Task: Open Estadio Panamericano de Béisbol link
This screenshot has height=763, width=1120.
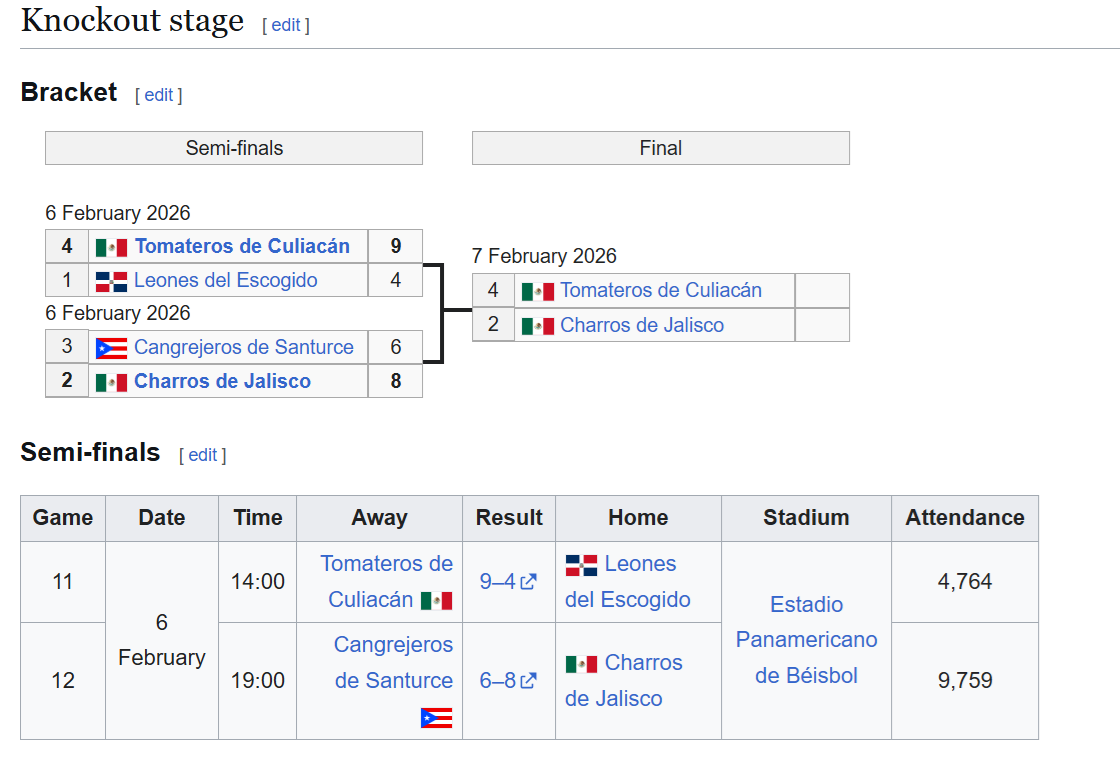Action: [x=806, y=640]
